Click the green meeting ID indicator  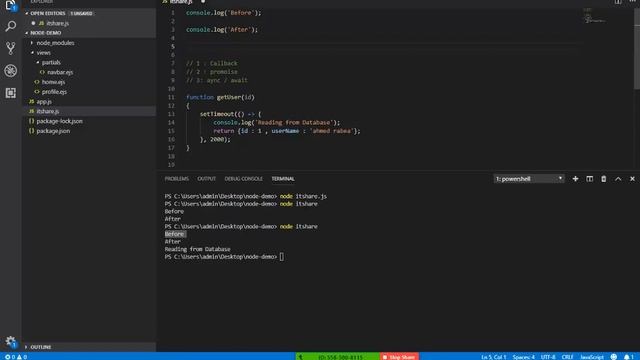pos(338,357)
